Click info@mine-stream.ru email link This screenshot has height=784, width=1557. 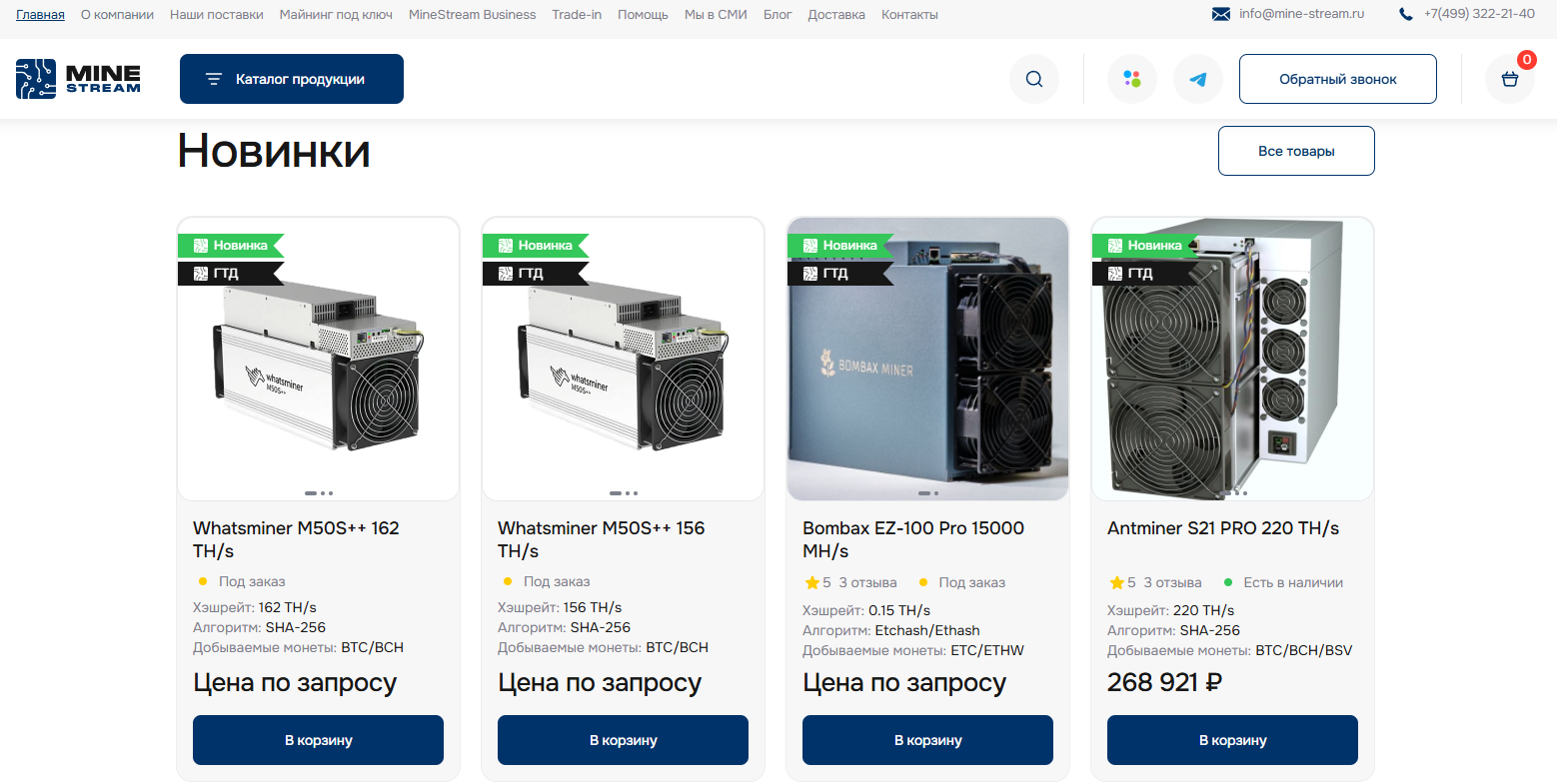pos(1301,14)
